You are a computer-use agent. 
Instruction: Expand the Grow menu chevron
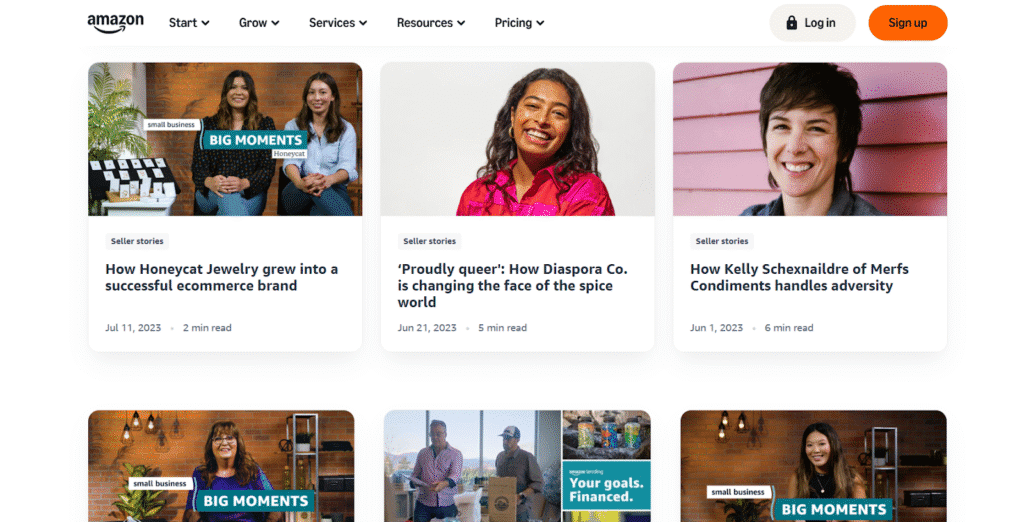pyautogui.click(x=276, y=24)
